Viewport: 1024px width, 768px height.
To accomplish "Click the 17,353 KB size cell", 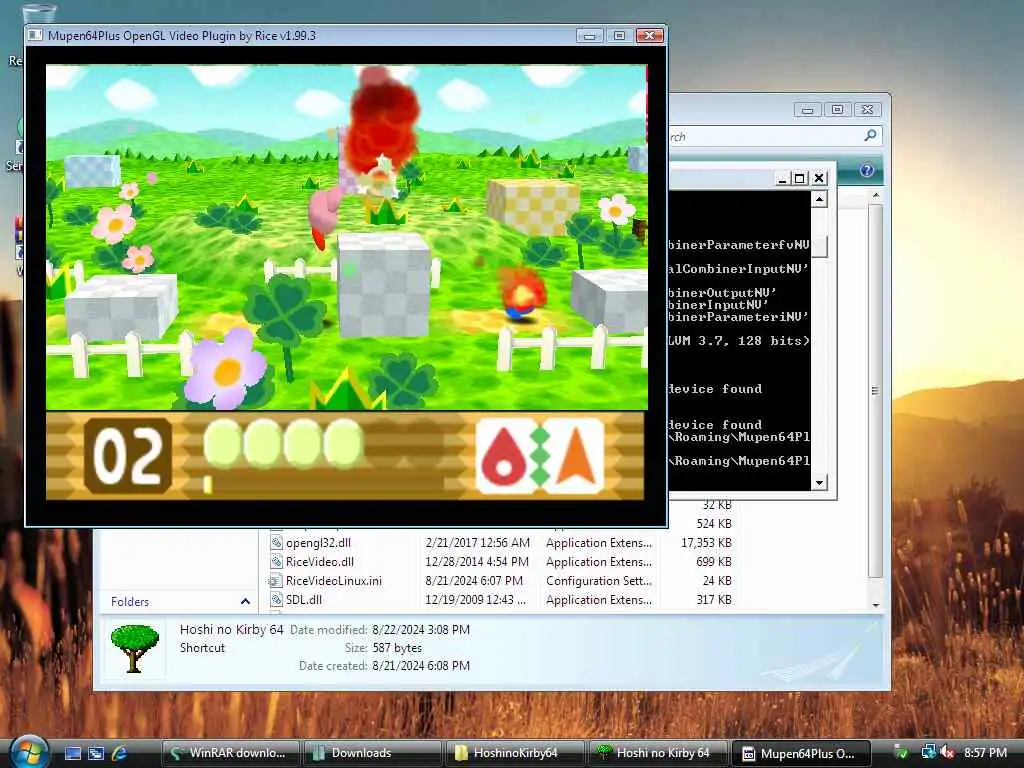I will (x=706, y=543).
